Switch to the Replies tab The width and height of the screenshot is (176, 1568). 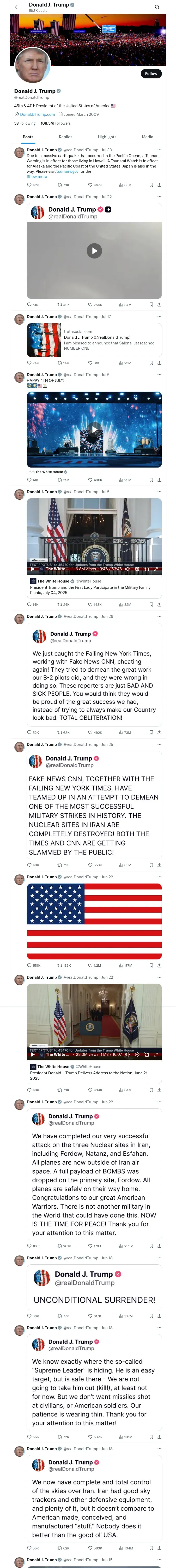65,137
